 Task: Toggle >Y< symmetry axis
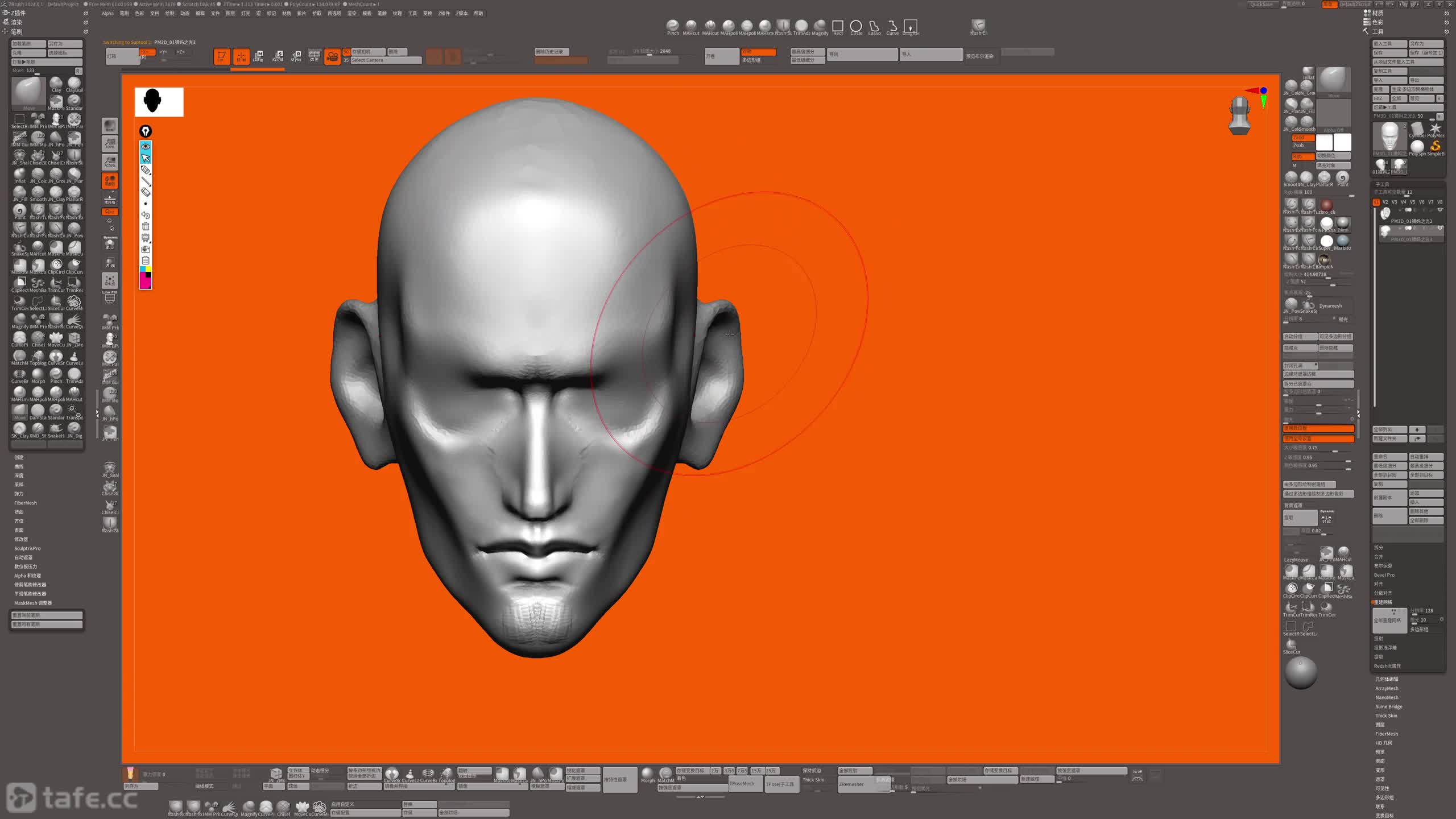164,52
